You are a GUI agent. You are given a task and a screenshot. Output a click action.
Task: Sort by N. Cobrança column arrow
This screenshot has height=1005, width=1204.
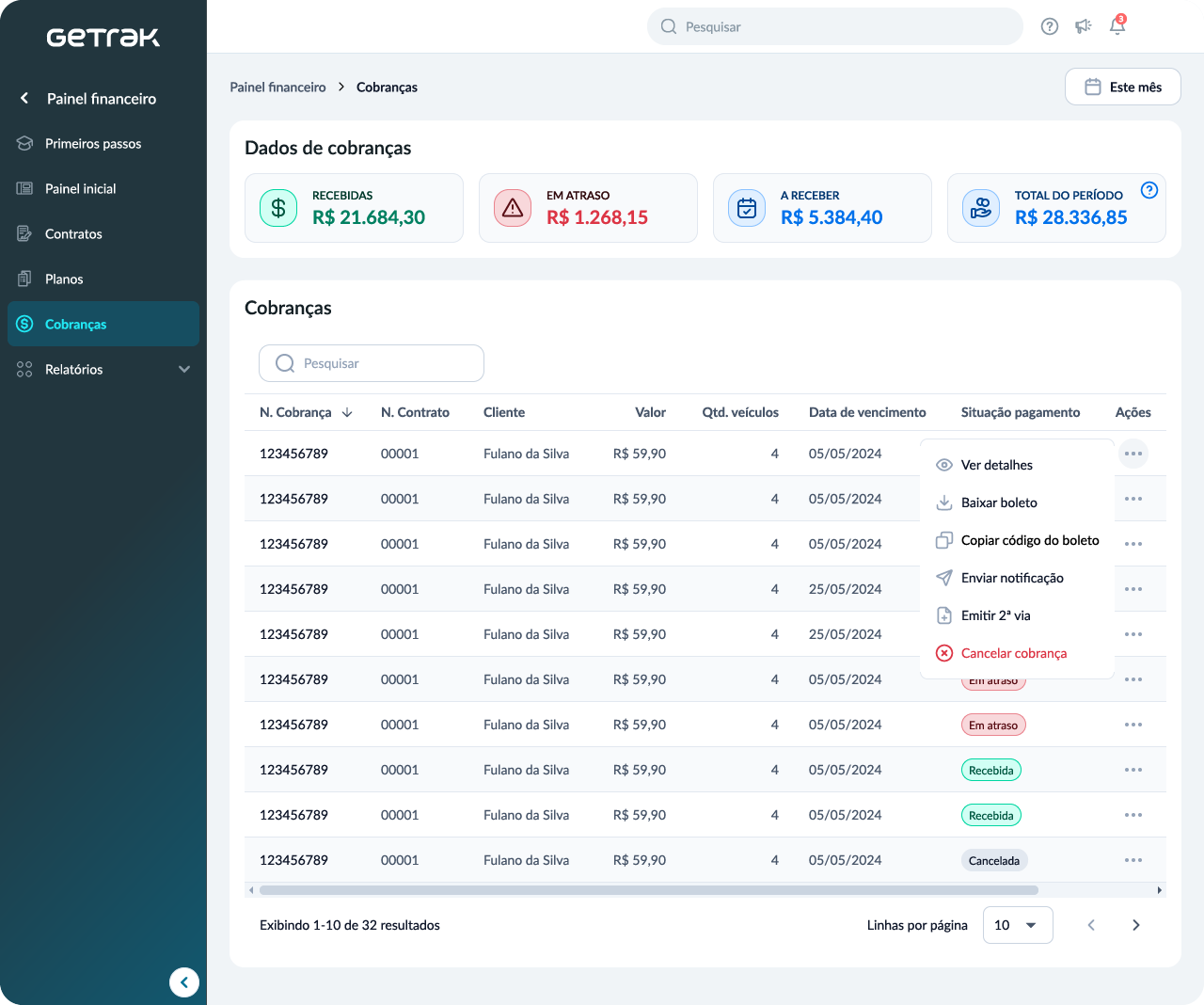coord(347,412)
